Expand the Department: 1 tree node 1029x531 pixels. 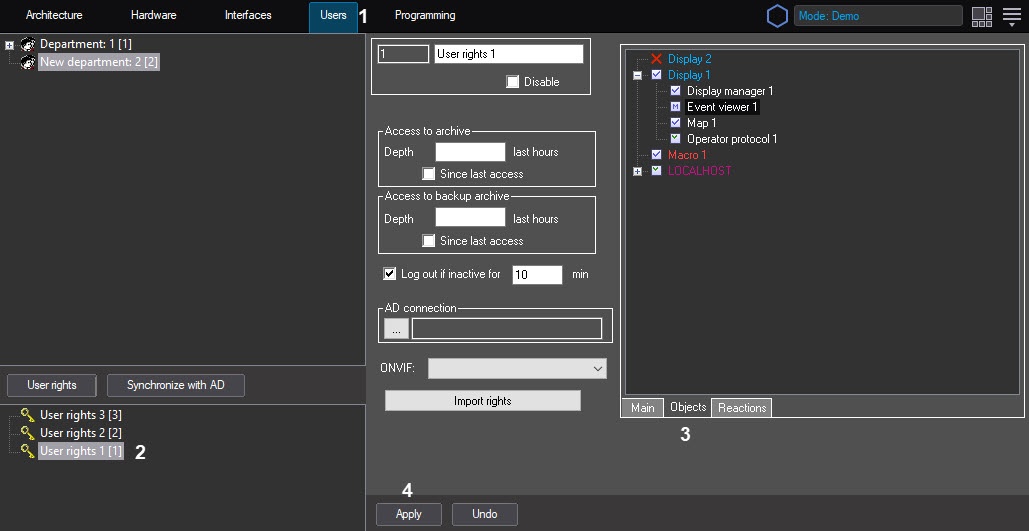click(x=9, y=45)
